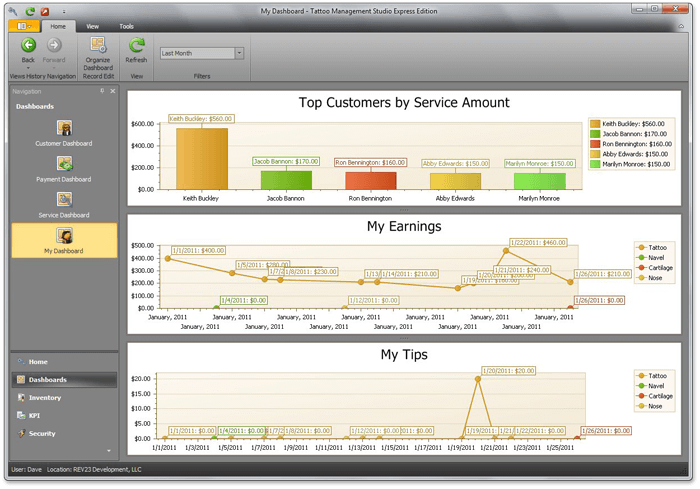Click the Keith Buckley bar in chart
The image size is (700, 489).
pos(202,158)
